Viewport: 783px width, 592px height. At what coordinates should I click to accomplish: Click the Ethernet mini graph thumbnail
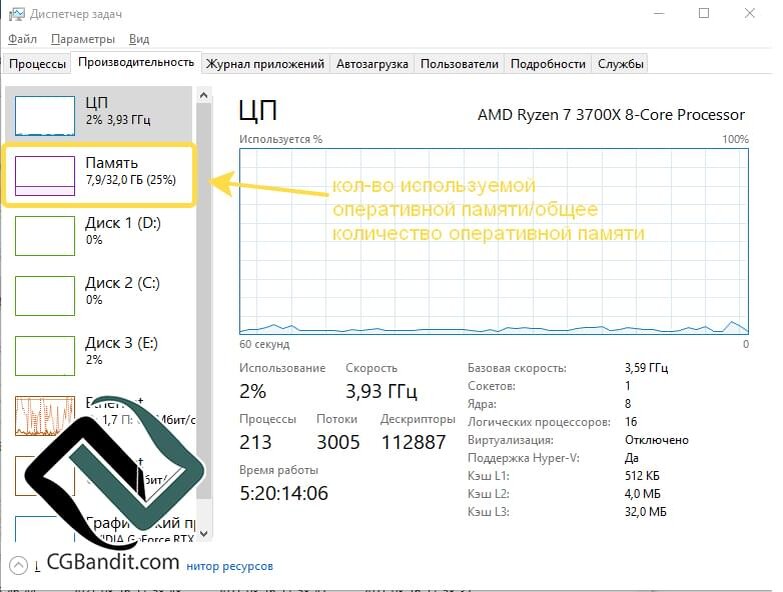(45, 416)
